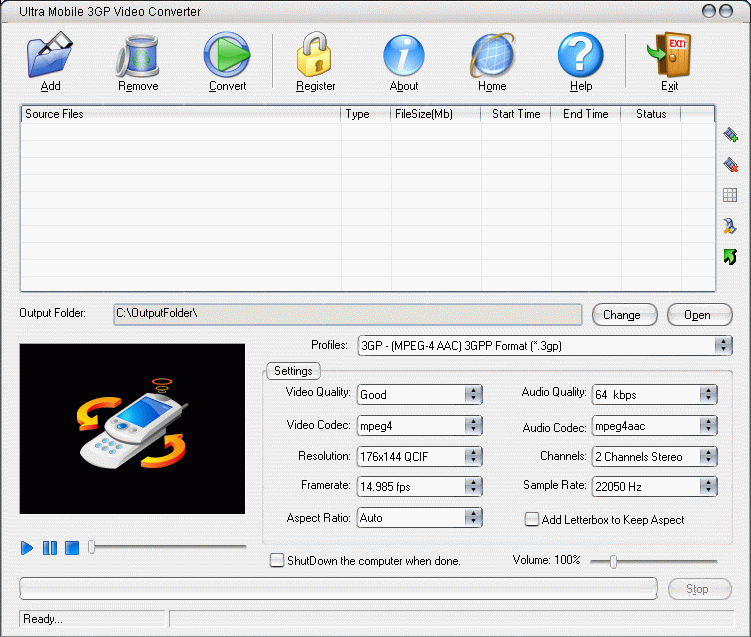Viewport: 751px width, 637px height.
Task: Click the first round title bar button
Action: click(709, 11)
